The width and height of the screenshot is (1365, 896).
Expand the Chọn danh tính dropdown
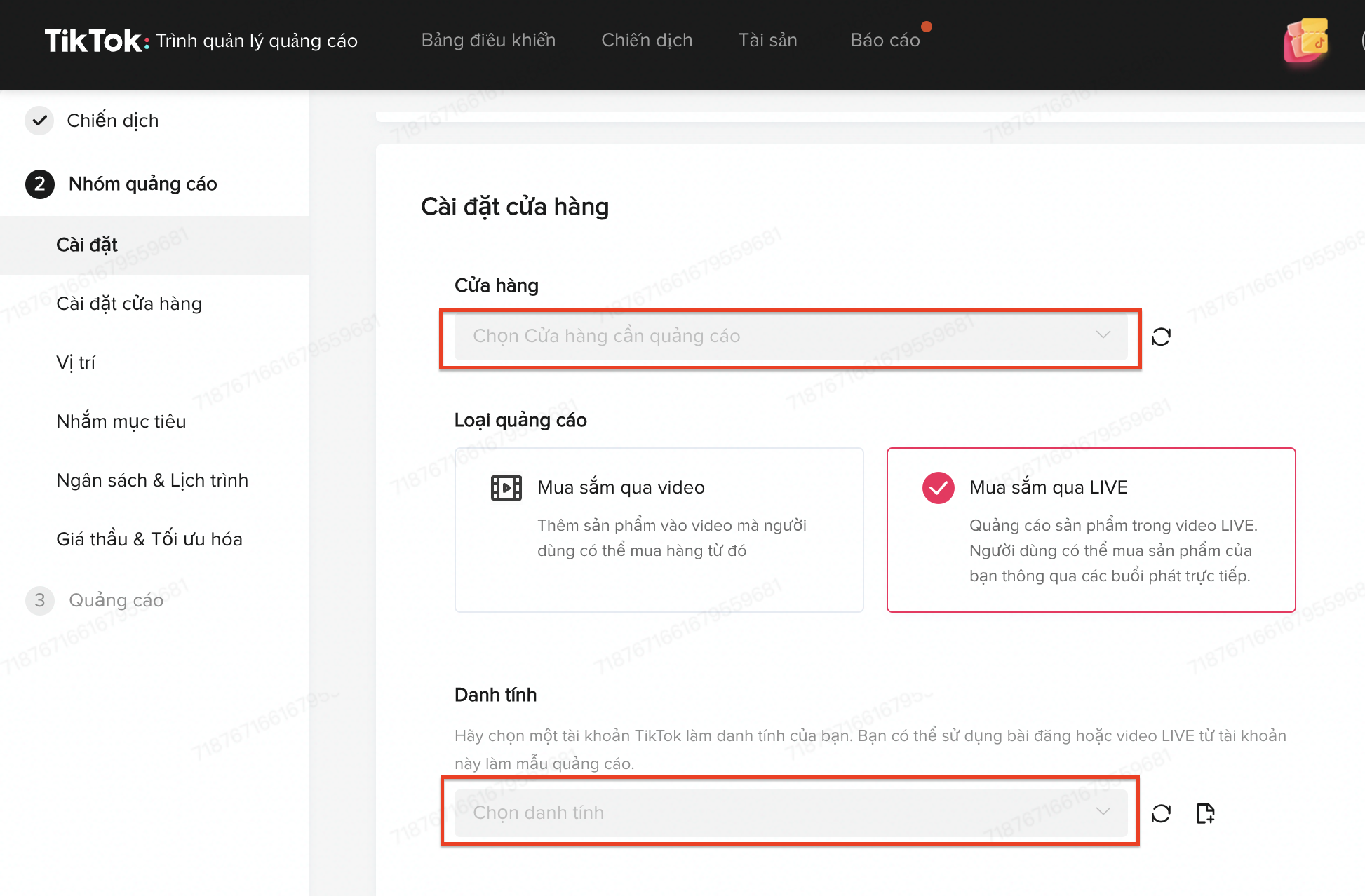click(772, 813)
